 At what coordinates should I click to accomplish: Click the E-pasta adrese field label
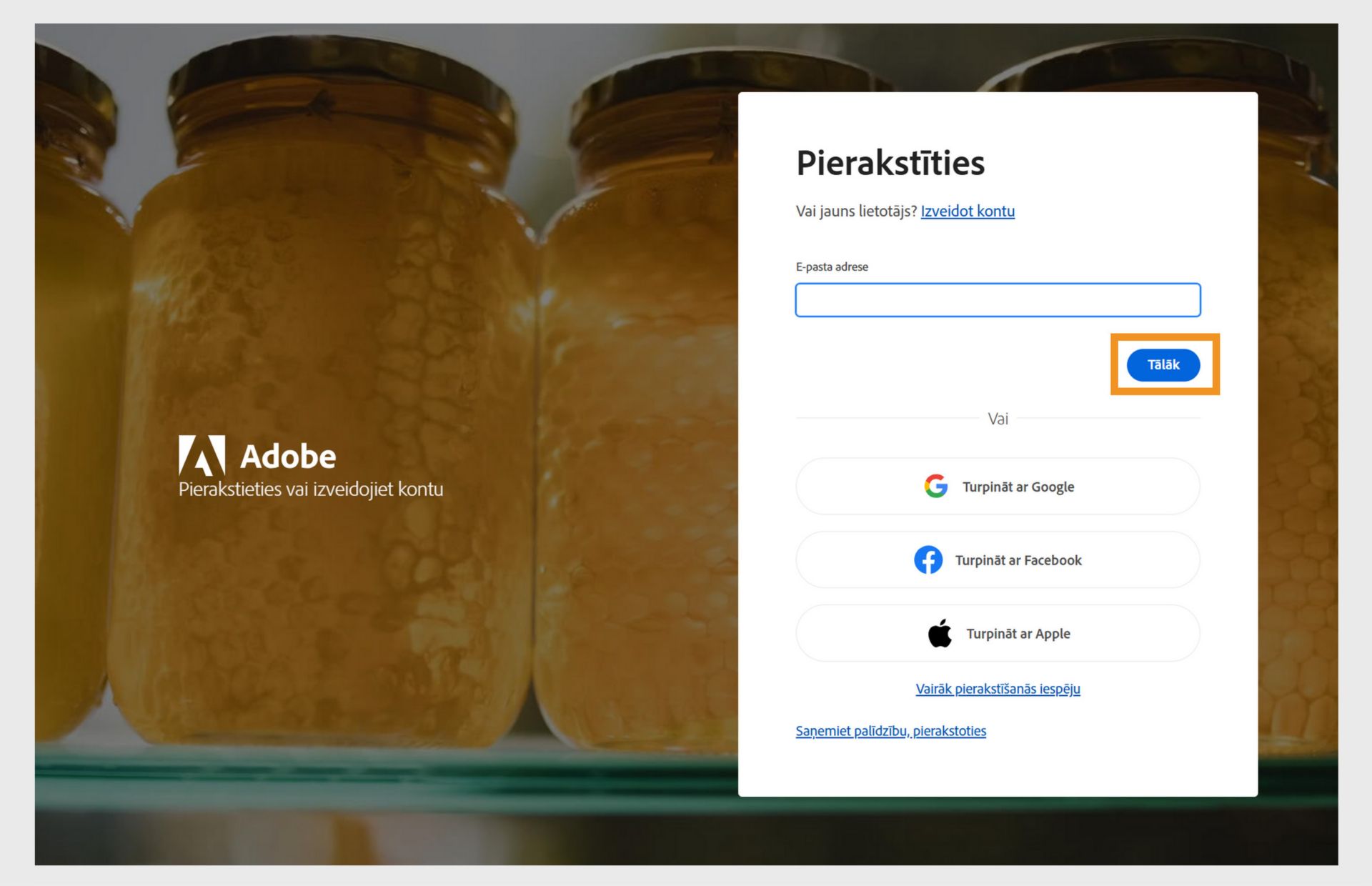coord(832,267)
